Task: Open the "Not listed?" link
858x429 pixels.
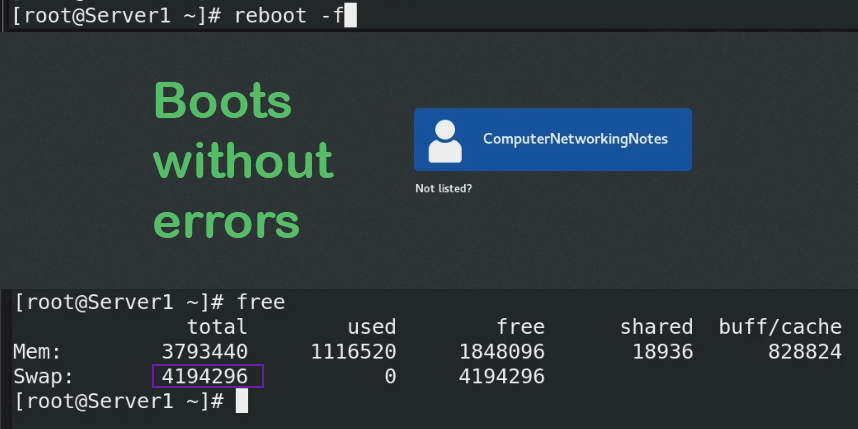Action: click(x=443, y=189)
